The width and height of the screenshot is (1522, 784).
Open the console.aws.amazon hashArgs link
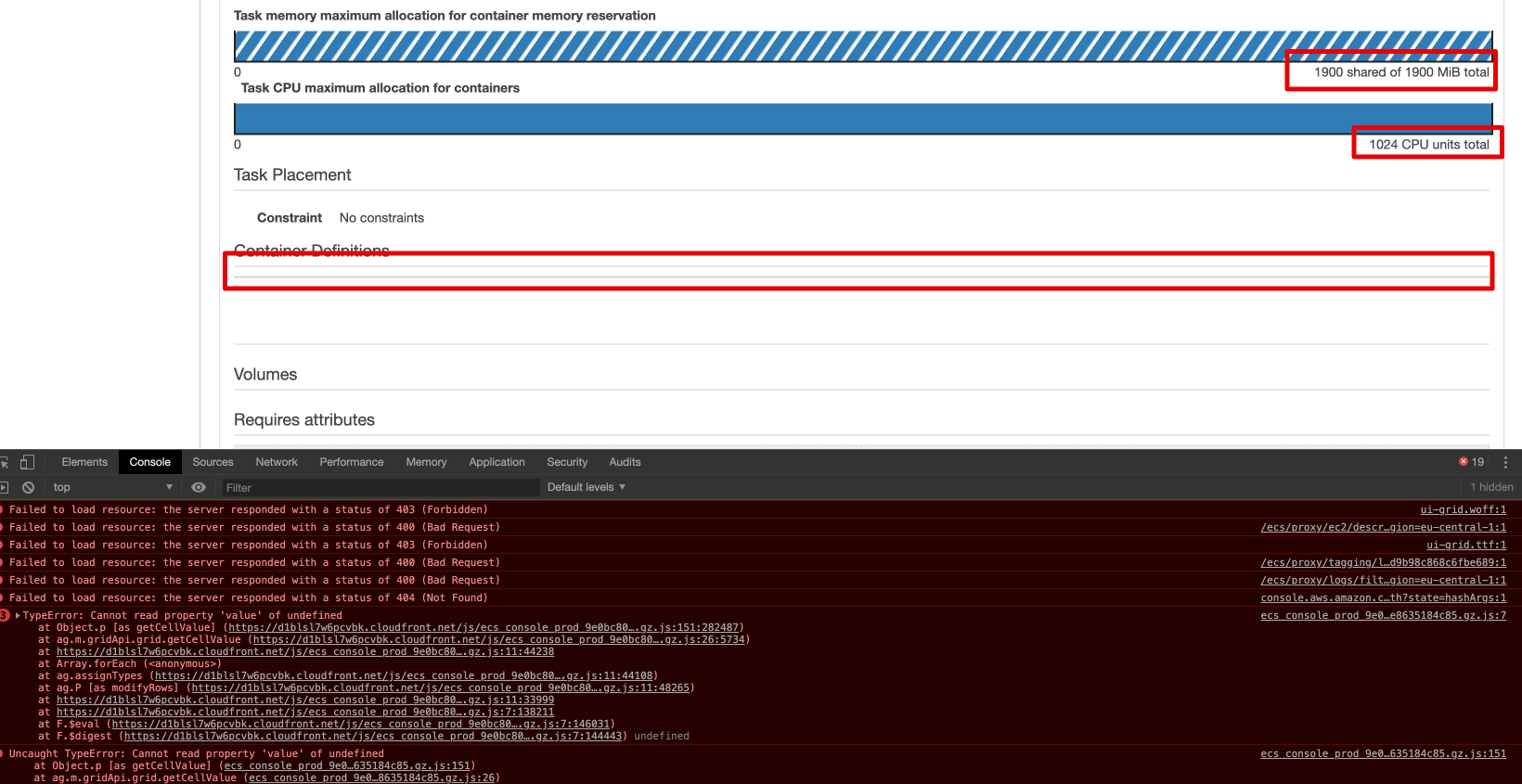click(x=1383, y=598)
